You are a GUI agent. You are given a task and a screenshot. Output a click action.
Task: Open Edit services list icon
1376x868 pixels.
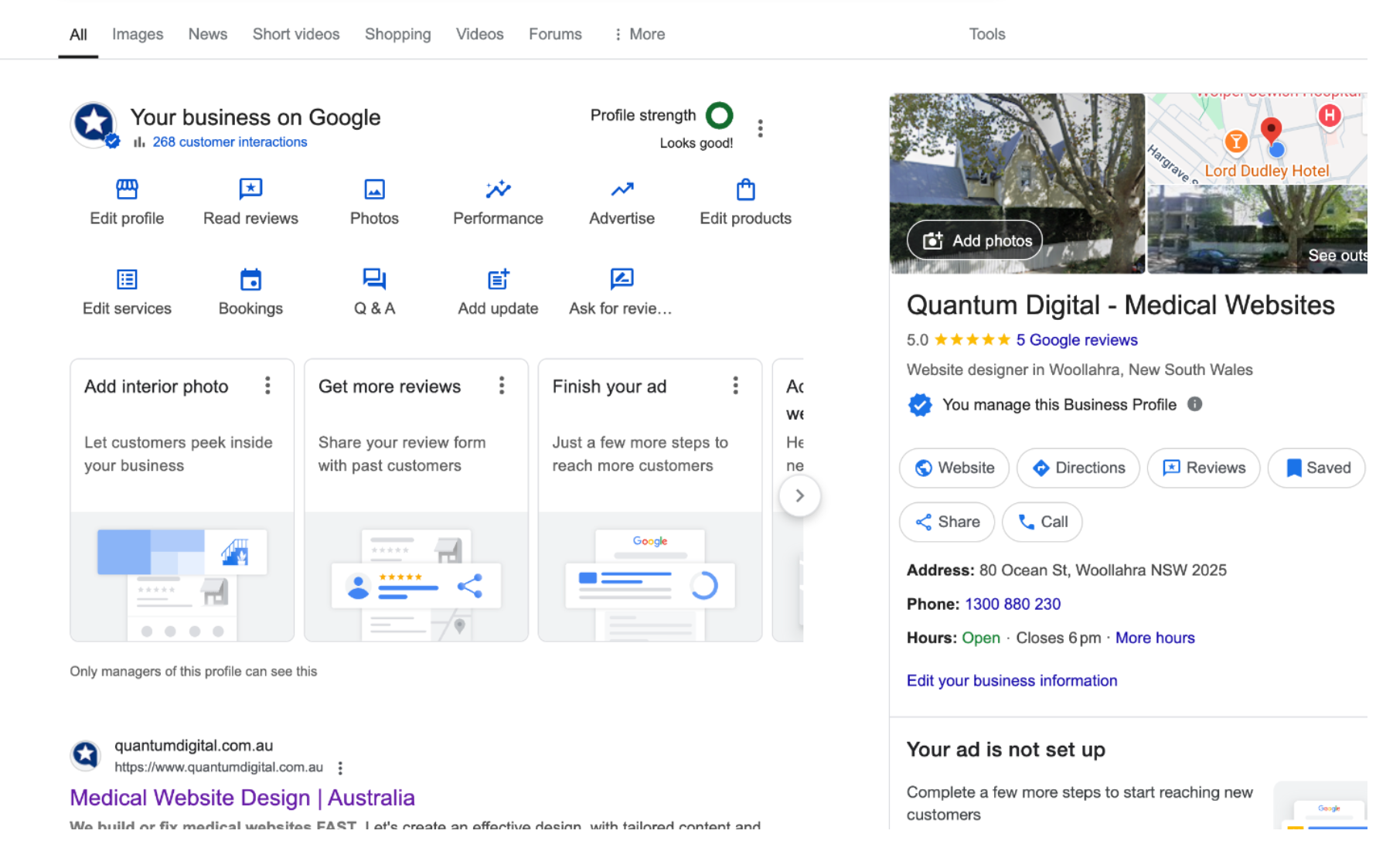point(127,279)
